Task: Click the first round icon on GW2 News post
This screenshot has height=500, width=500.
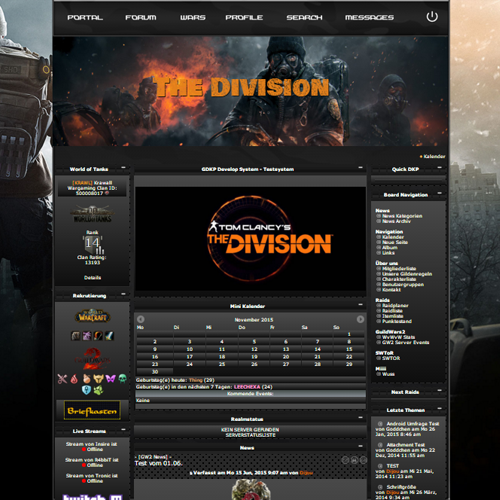Action: [x=345, y=460]
